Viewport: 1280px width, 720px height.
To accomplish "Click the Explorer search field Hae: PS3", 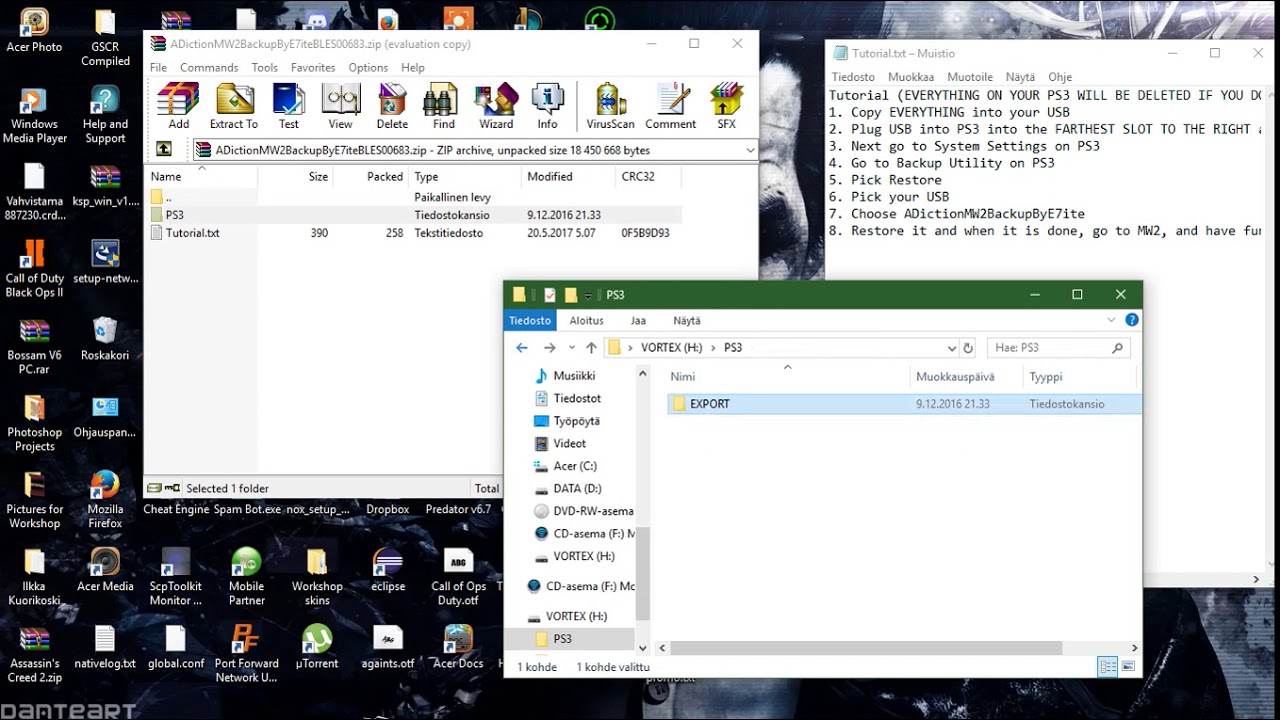I will (x=1059, y=348).
